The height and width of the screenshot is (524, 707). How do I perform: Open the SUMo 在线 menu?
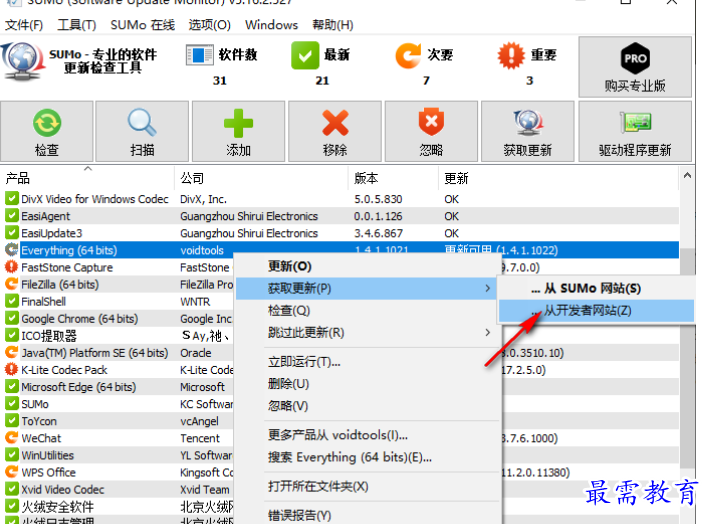(142, 25)
